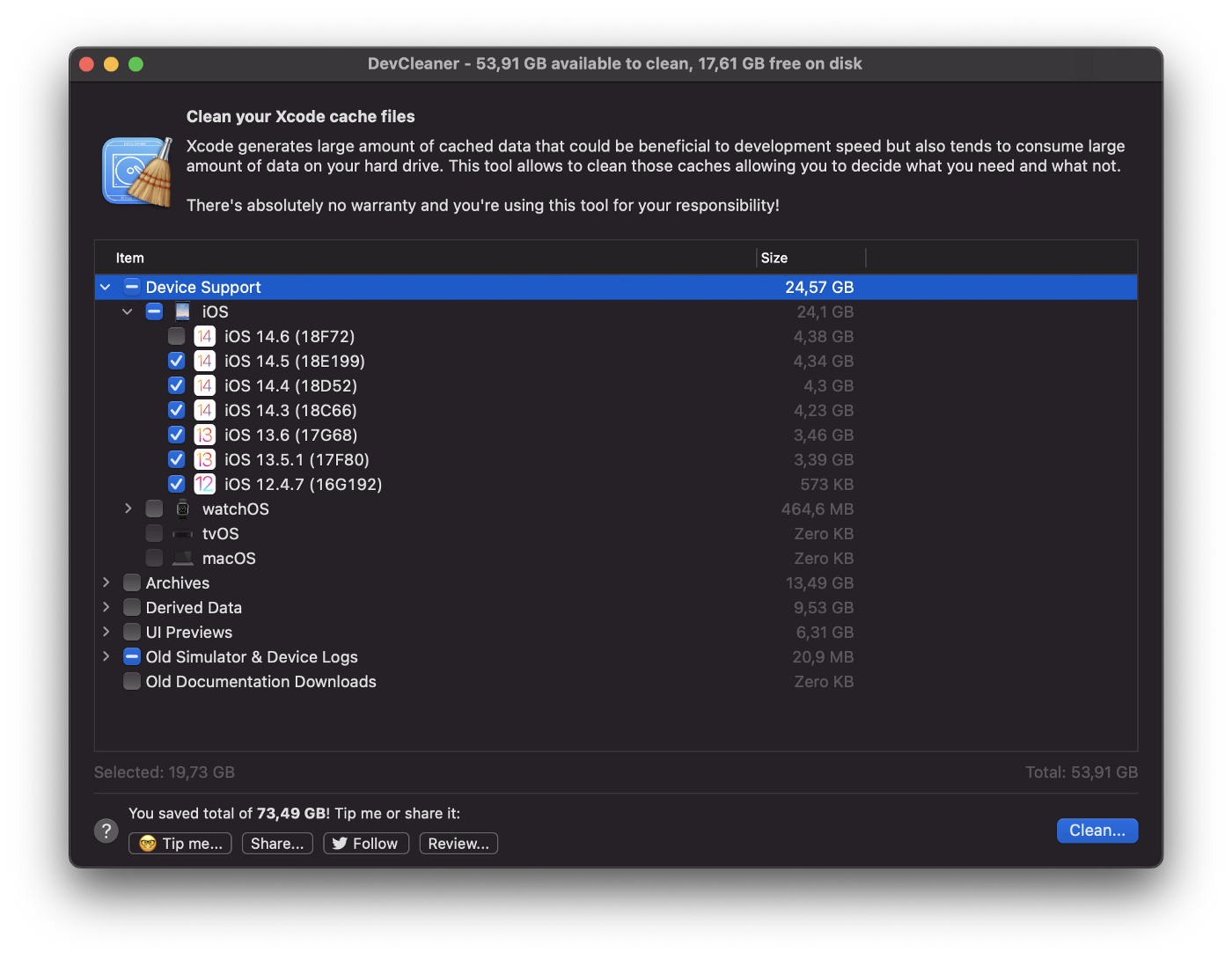Uncheck the iOS 14.5 (18E199) checkbox
Image resolution: width=1232 pixels, height=959 pixels.
click(176, 361)
